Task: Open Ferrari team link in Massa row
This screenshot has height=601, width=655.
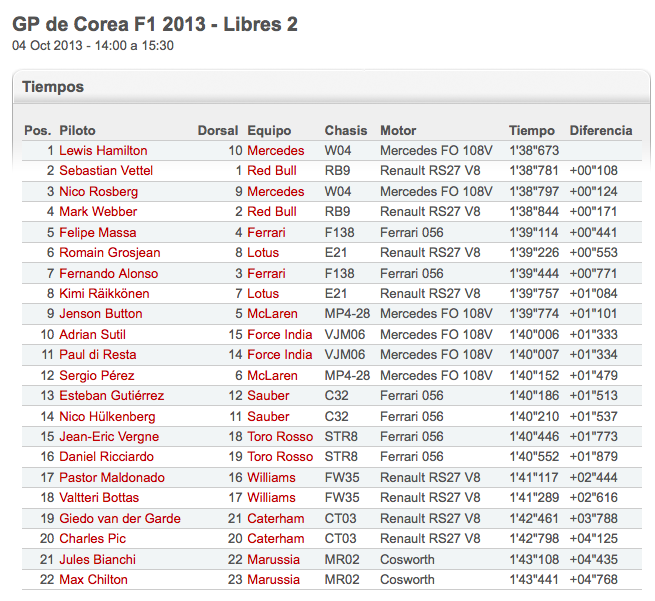Action: [267, 232]
